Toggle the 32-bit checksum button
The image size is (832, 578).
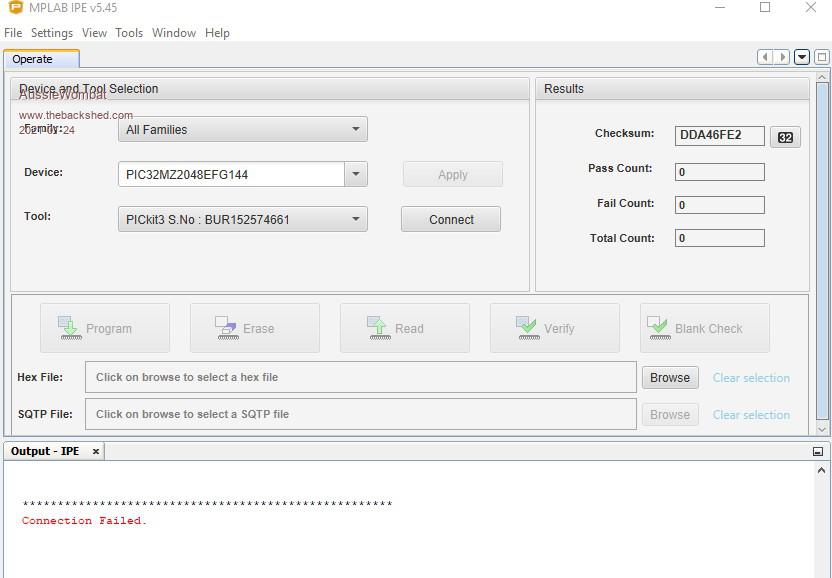click(785, 137)
